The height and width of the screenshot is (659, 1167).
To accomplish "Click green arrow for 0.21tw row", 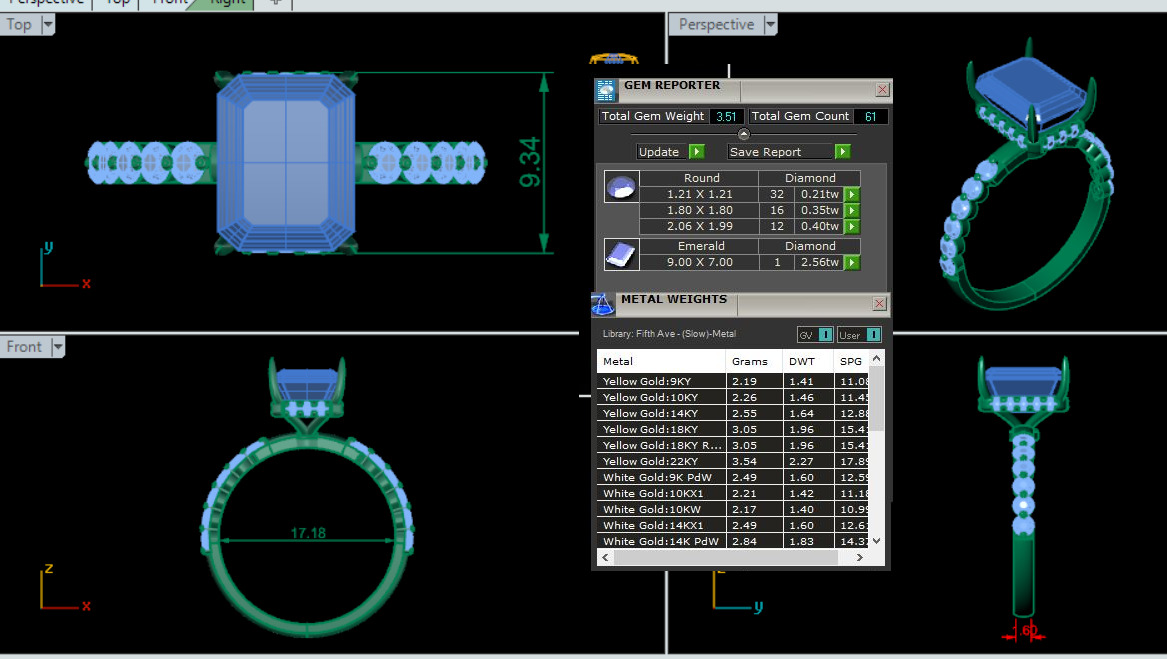I will tap(852, 194).
